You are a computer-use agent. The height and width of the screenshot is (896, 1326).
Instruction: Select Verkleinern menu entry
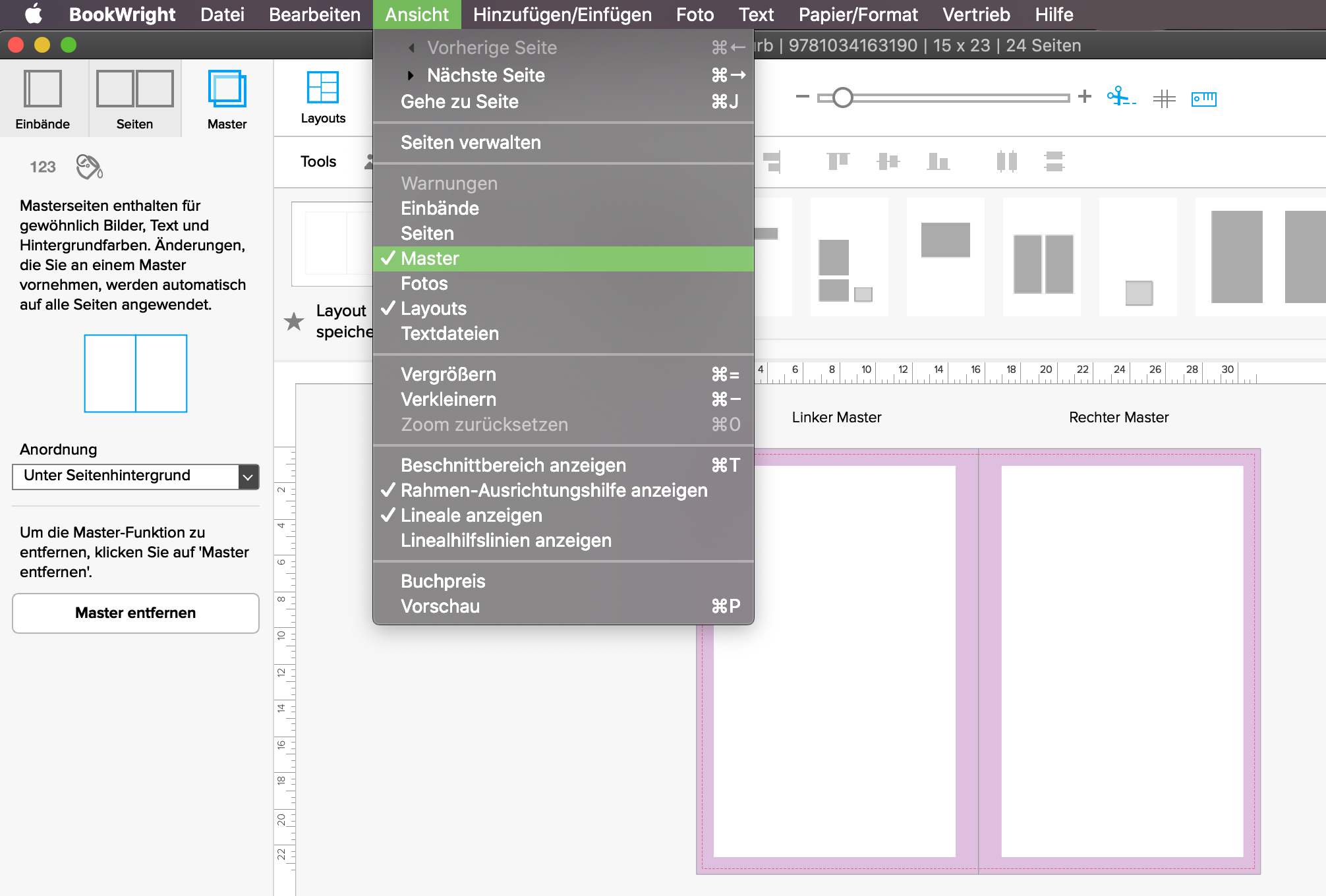[x=563, y=399]
